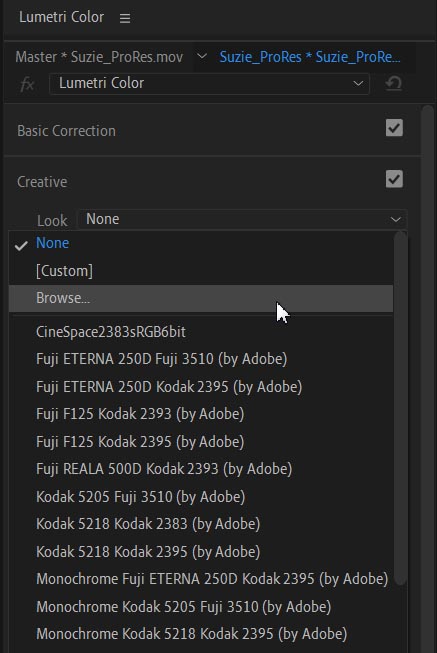Image resolution: width=437 pixels, height=653 pixels.
Task: Select Fuji ETERNA 250D Kodak 2395 look
Action: [x=201, y=386]
